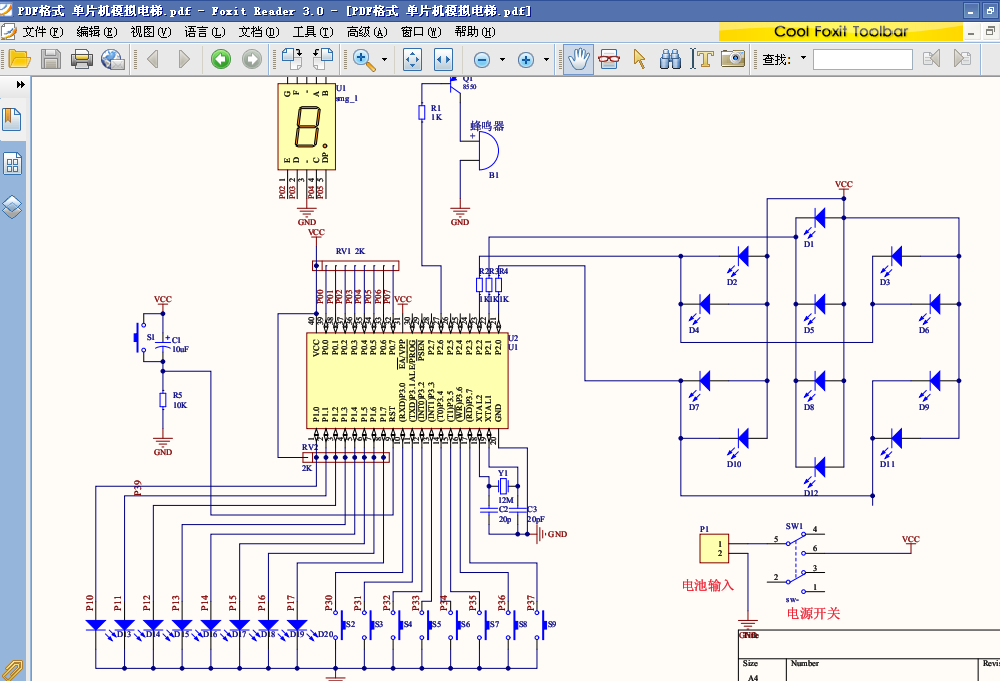Open the attachments paperclip panel
The image size is (1000, 681).
click(x=12, y=670)
